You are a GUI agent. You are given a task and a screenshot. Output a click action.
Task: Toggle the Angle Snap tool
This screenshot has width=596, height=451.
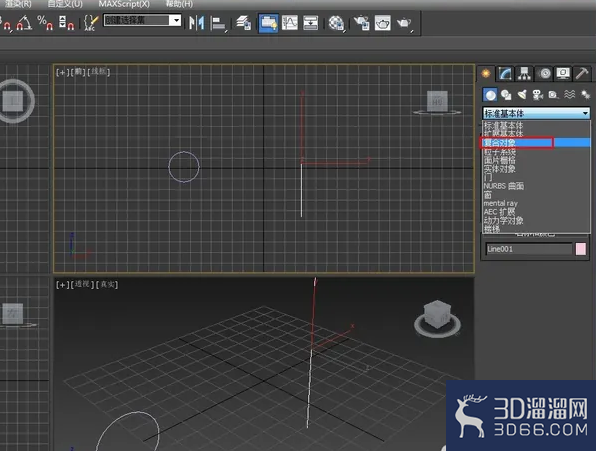(24, 23)
